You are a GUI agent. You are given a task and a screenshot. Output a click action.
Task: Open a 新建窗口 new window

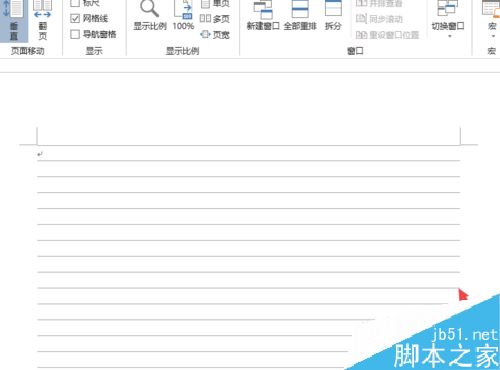click(x=263, y=16)
